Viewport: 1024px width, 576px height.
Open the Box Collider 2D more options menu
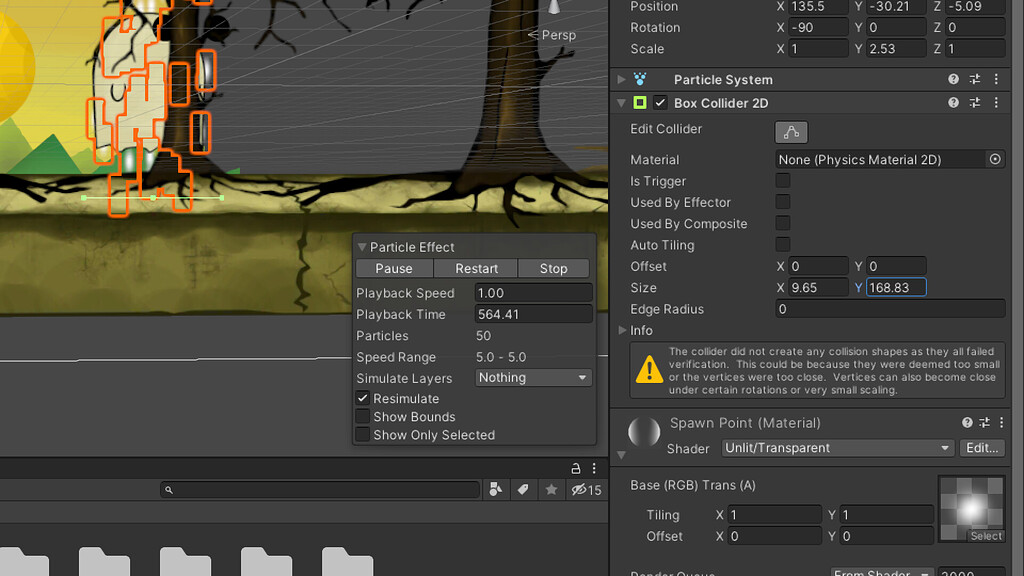(996, 102)
